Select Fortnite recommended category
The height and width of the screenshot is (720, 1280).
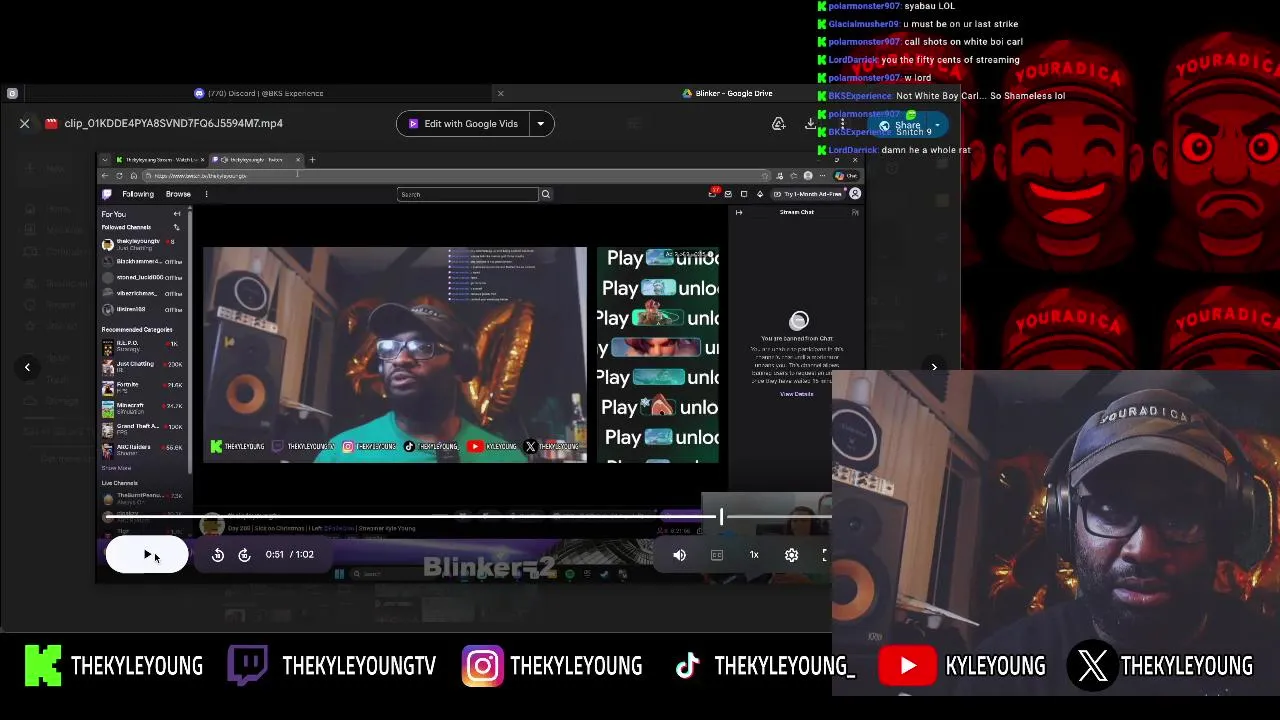142,386
